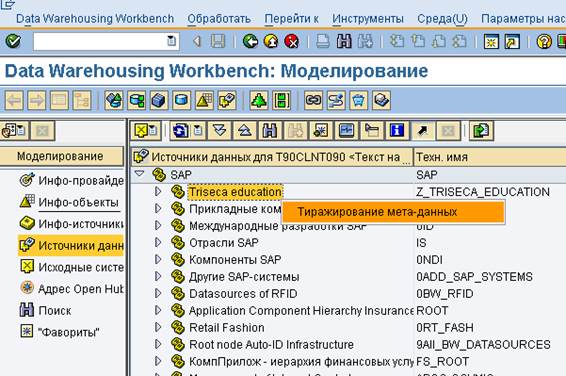Open the Обработать menu
Image resolution: width=566 pixels, height=376 pixels.
[219, 19]
